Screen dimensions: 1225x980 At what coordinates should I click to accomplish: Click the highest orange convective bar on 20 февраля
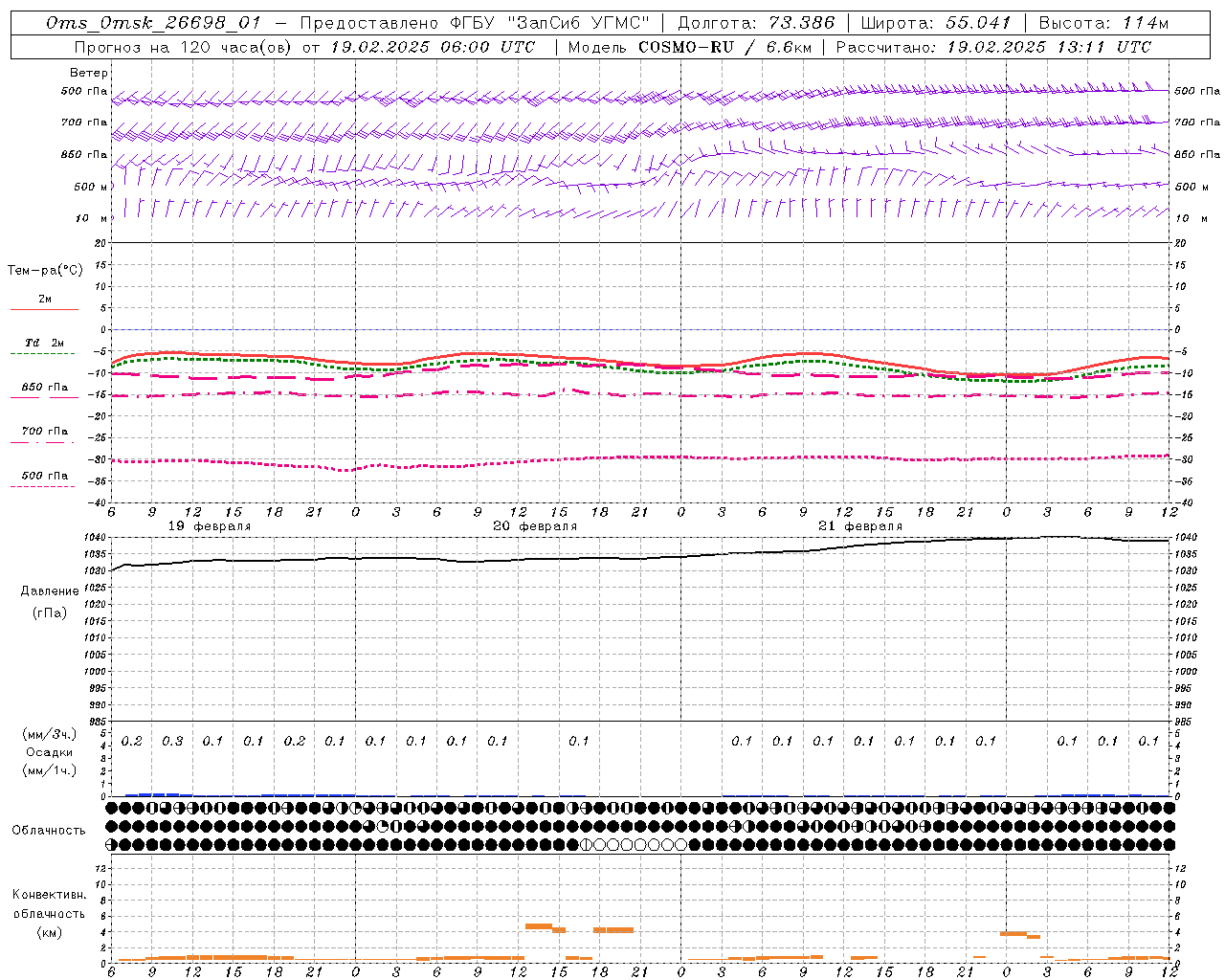click(539, 925)
